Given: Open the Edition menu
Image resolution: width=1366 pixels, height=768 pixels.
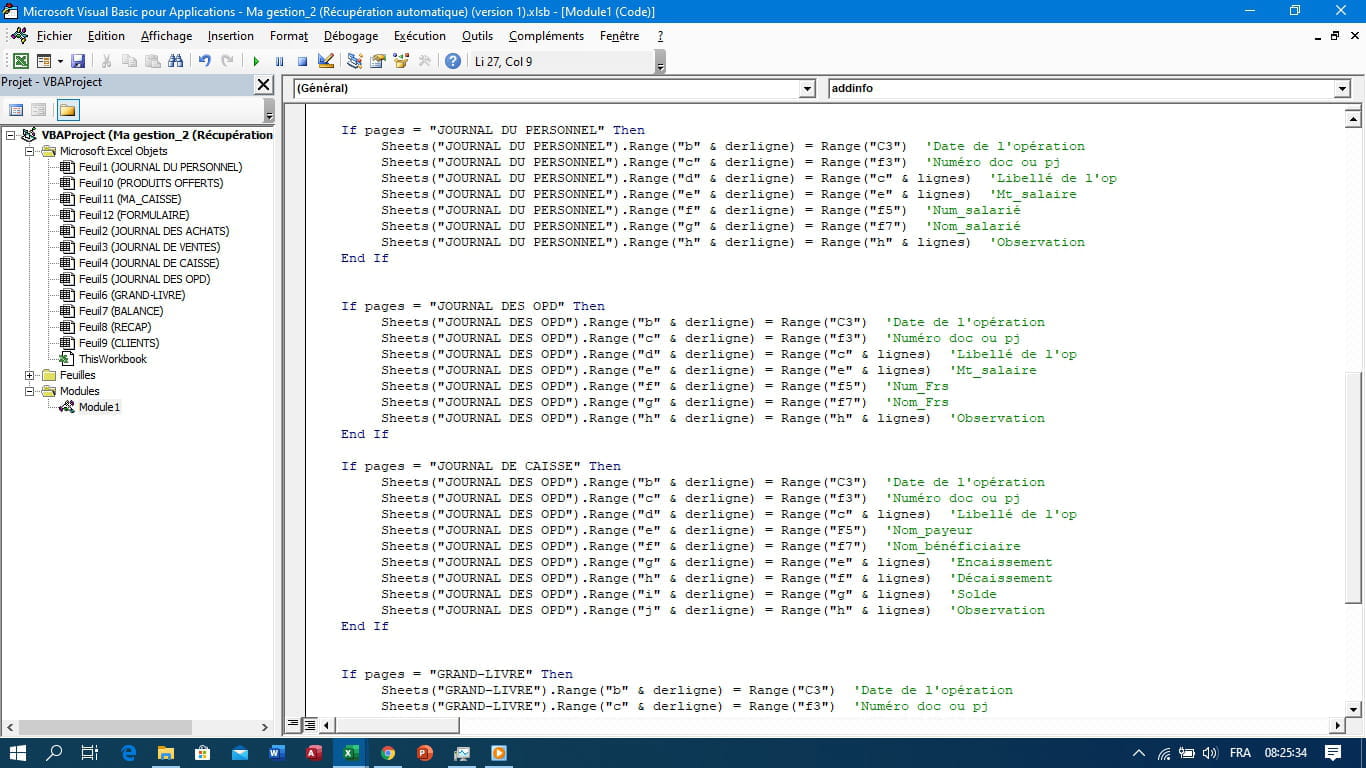Looking at the screenshot, I should [x=106, y=35].
